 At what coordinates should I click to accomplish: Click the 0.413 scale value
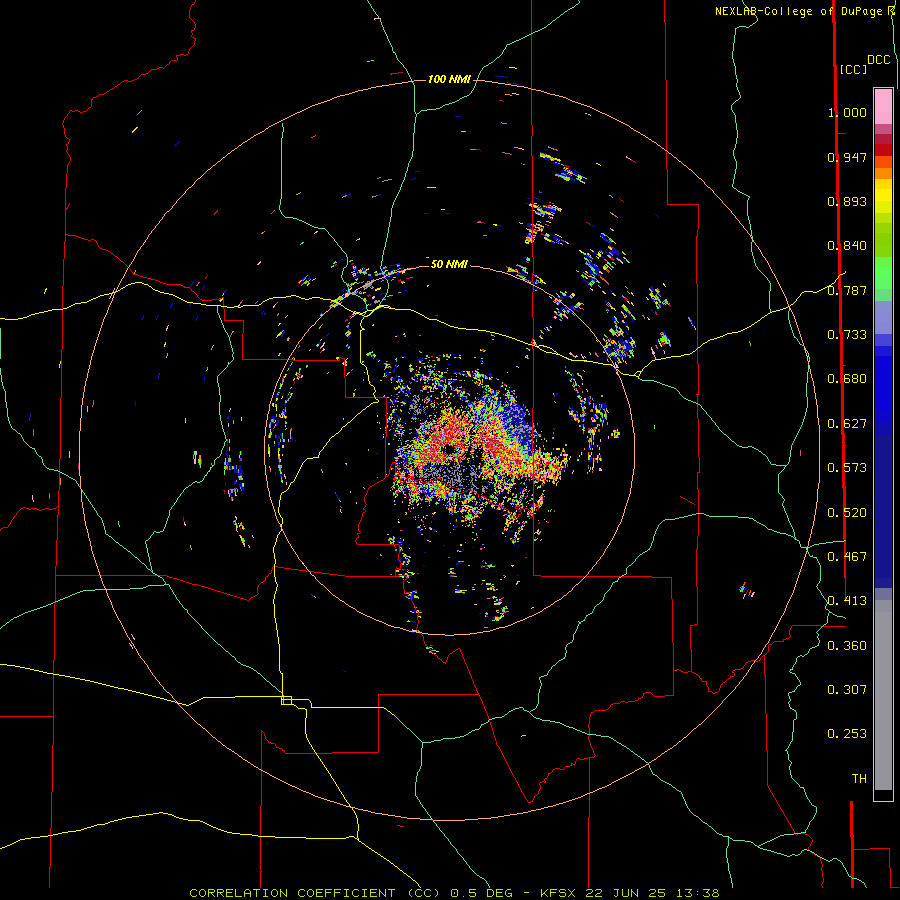(847, 601)
